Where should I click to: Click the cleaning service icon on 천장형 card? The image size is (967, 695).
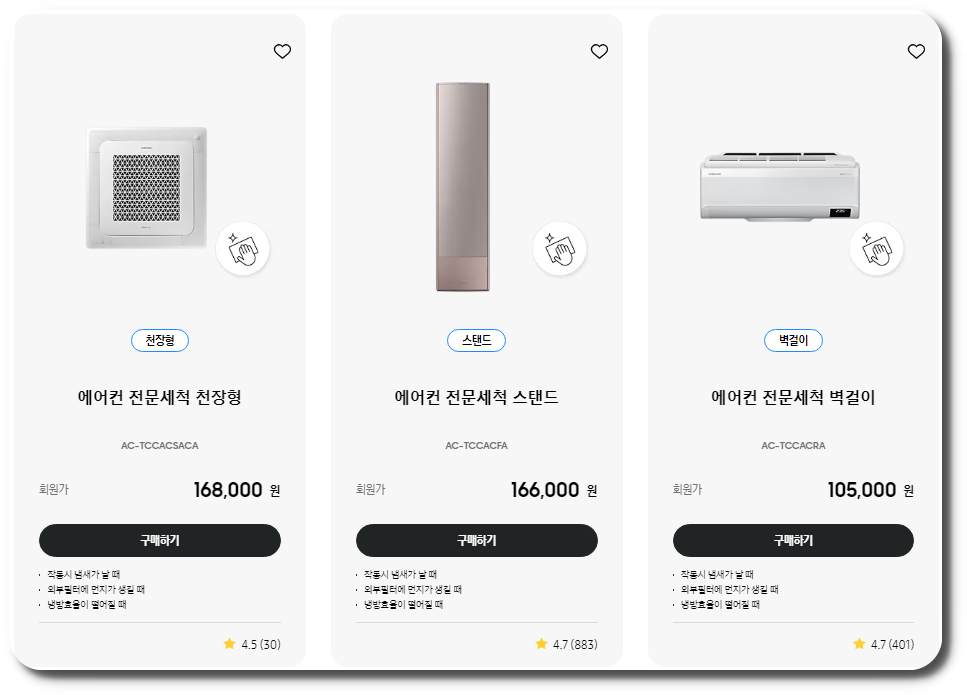pyautogui.click(x=243, y=248)
